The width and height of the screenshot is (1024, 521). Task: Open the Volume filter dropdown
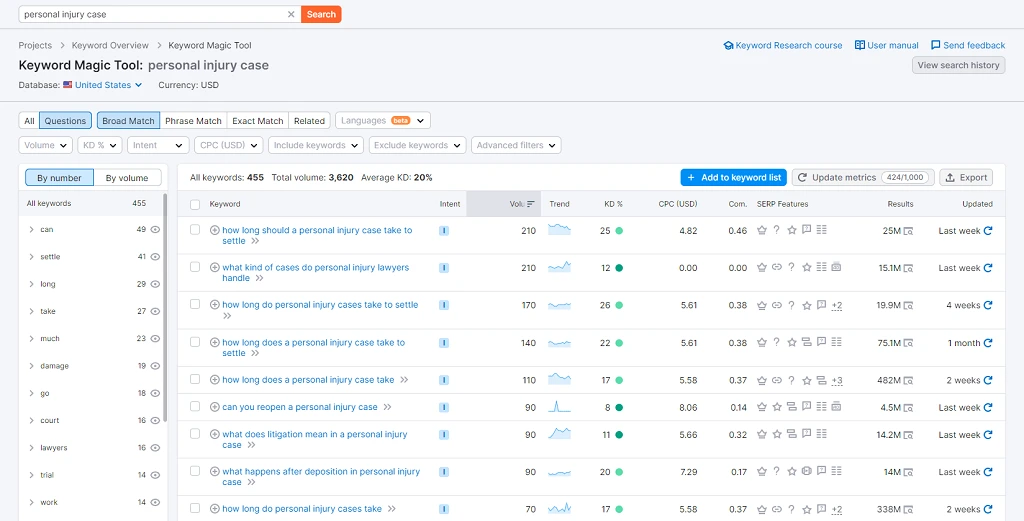tap(45, 145)
